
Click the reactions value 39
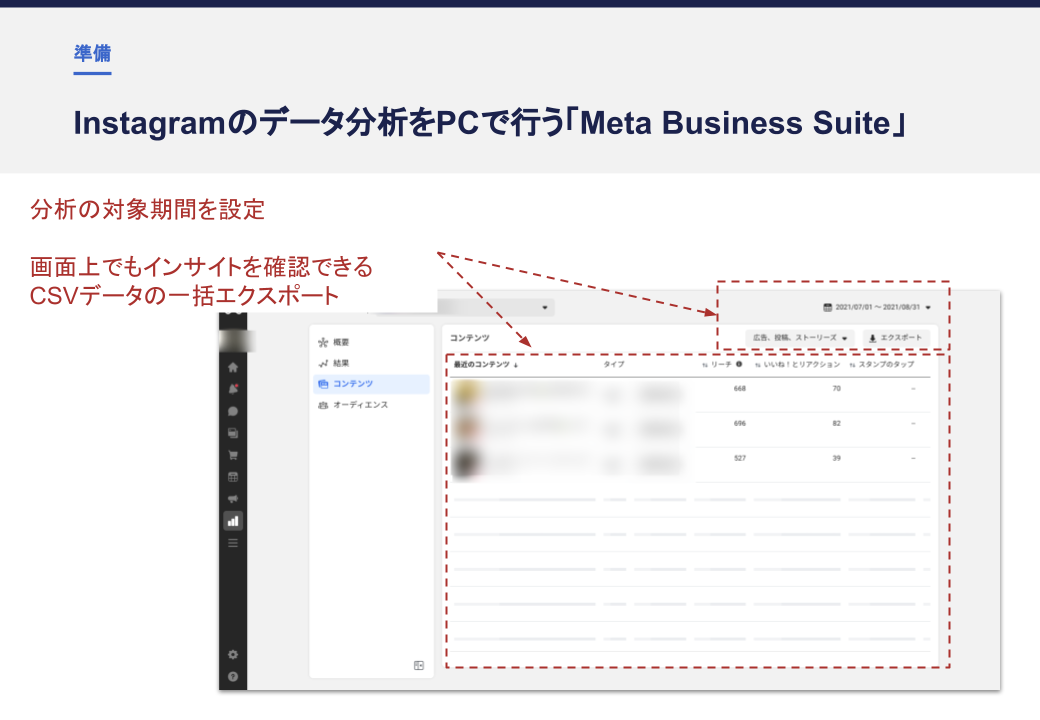pyautogui.click(x=836, y=458)
